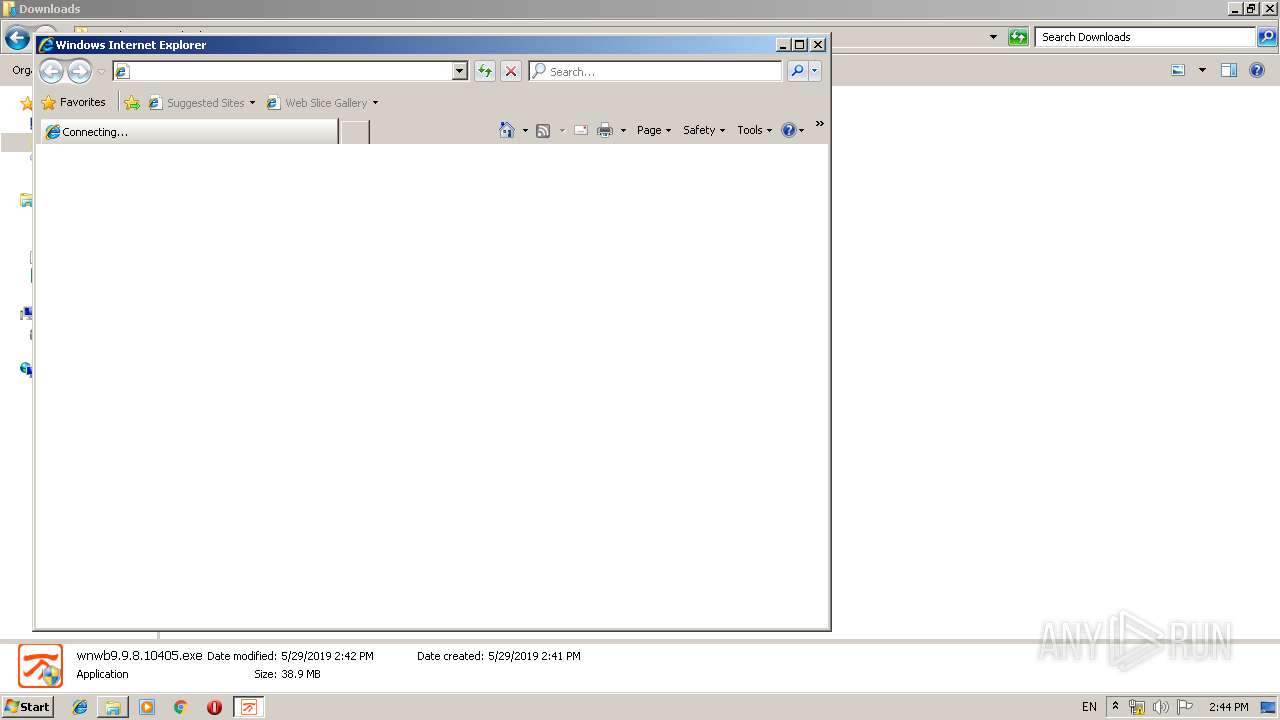This screenshot has width=1280, height=720.
Task: Click the wnwb9.9.8.10405.exe file icon
Action: coord(40,665)
